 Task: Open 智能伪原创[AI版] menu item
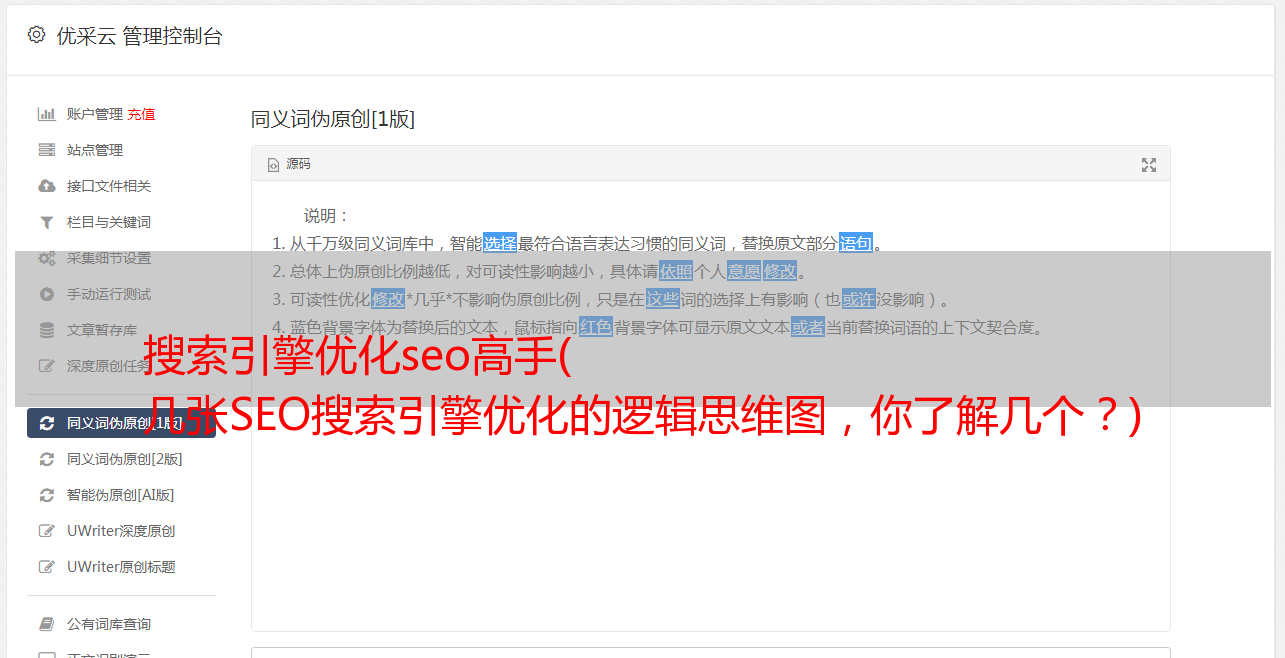(121, 495)
